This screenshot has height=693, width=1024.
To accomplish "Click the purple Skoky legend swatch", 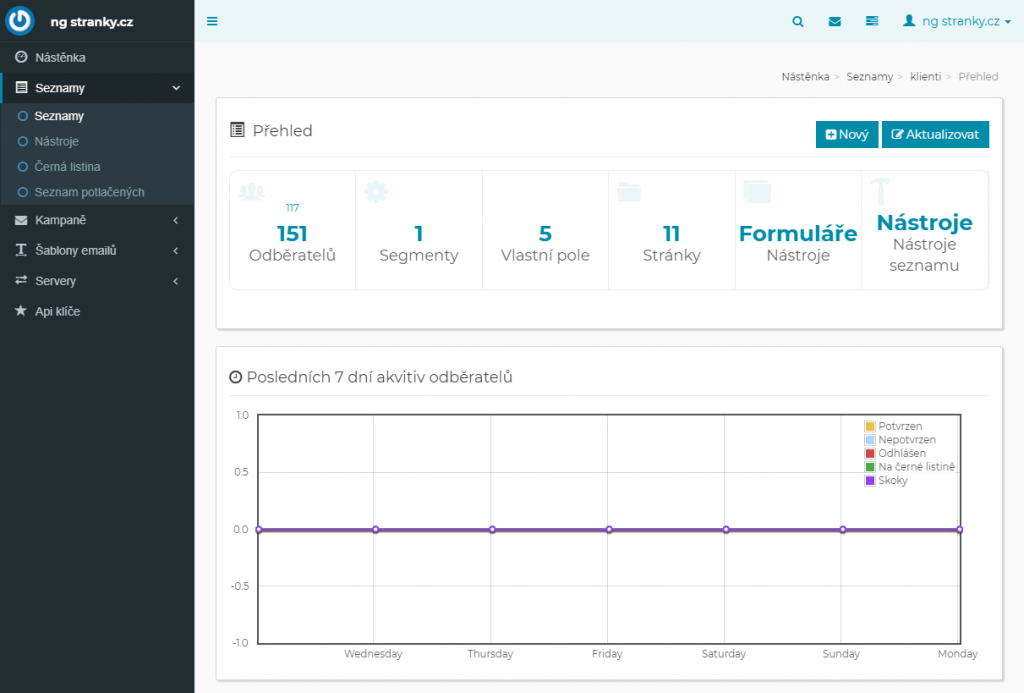I will [870, 481].
